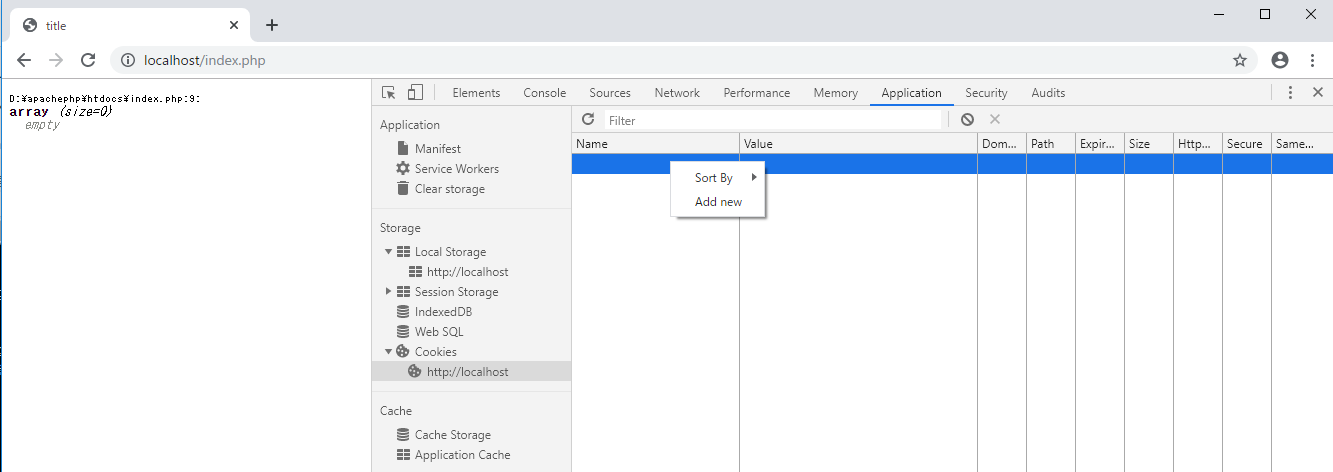Open DevTools customize menu (three dots)
Screen dimensions: 1333x472
pos(1290,93)
